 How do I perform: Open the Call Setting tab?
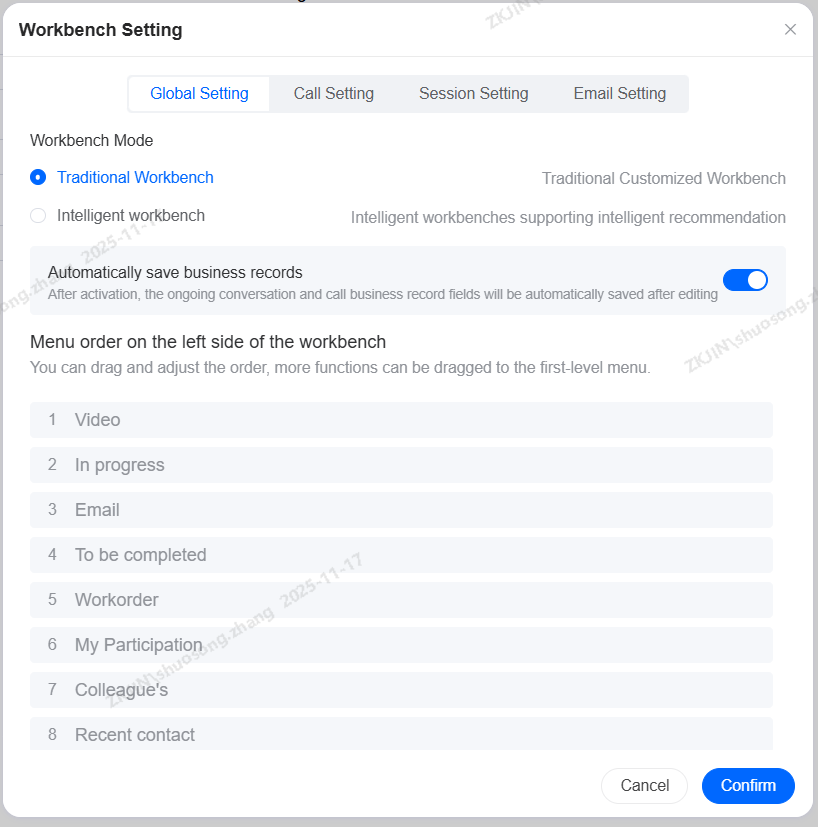click(334, 94)
